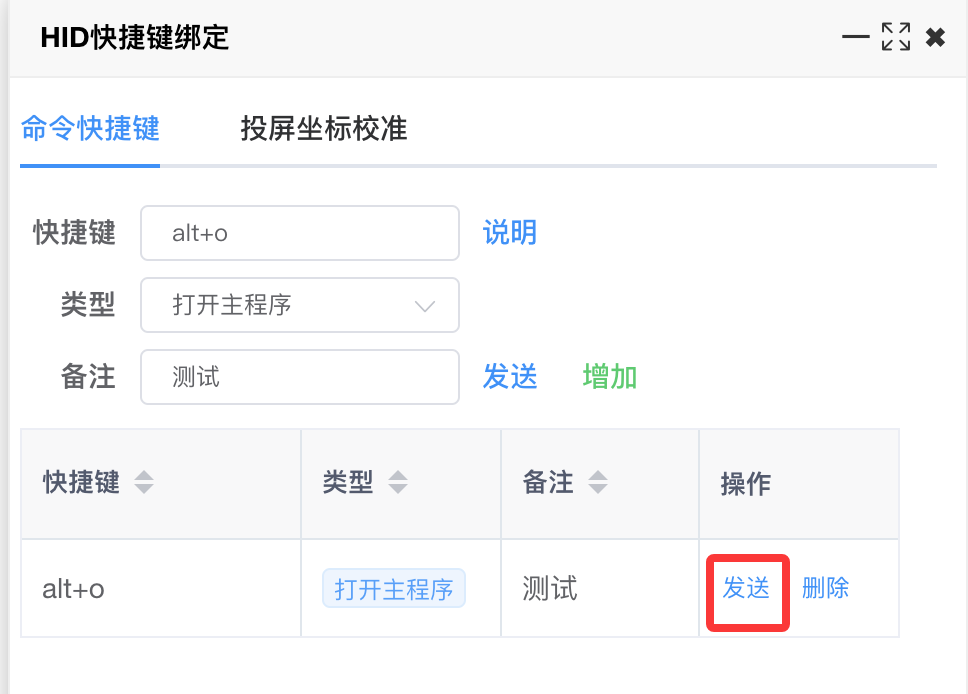Click the 测试 cell in the table row

550,589
